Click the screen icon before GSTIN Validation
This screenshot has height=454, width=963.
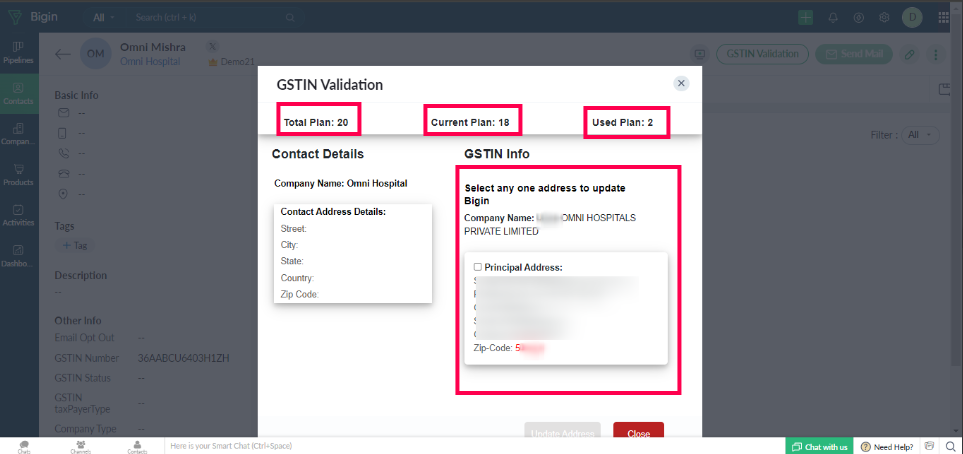click(x=699, y=53)
